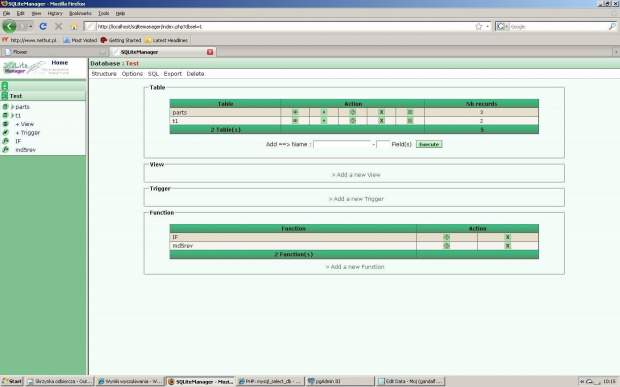Bookmark this page with the star icon
620x387 pixels.
click(478, 26)
